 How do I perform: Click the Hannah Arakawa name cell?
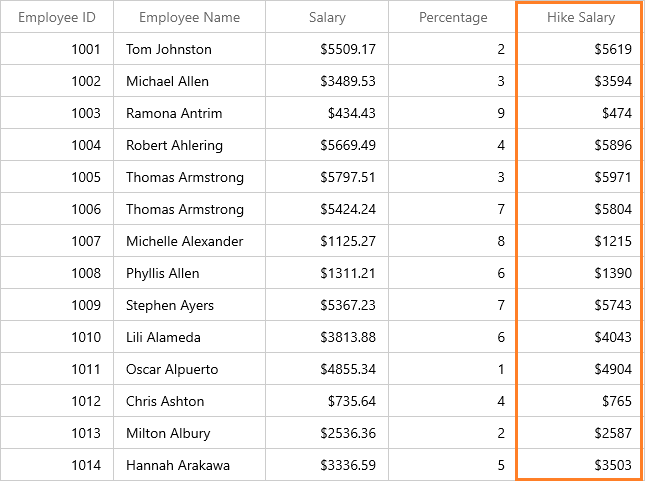[178, 465]
